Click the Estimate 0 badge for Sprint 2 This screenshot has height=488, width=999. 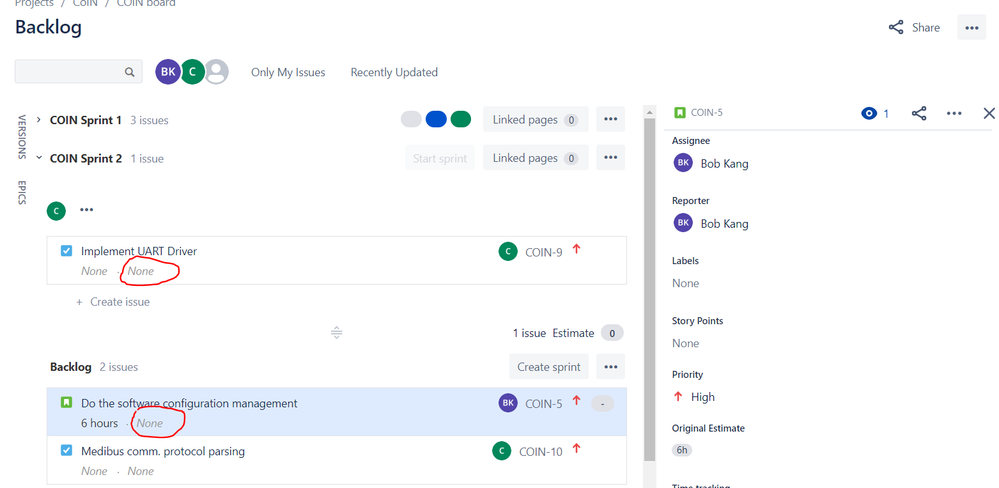coord(612,333)
